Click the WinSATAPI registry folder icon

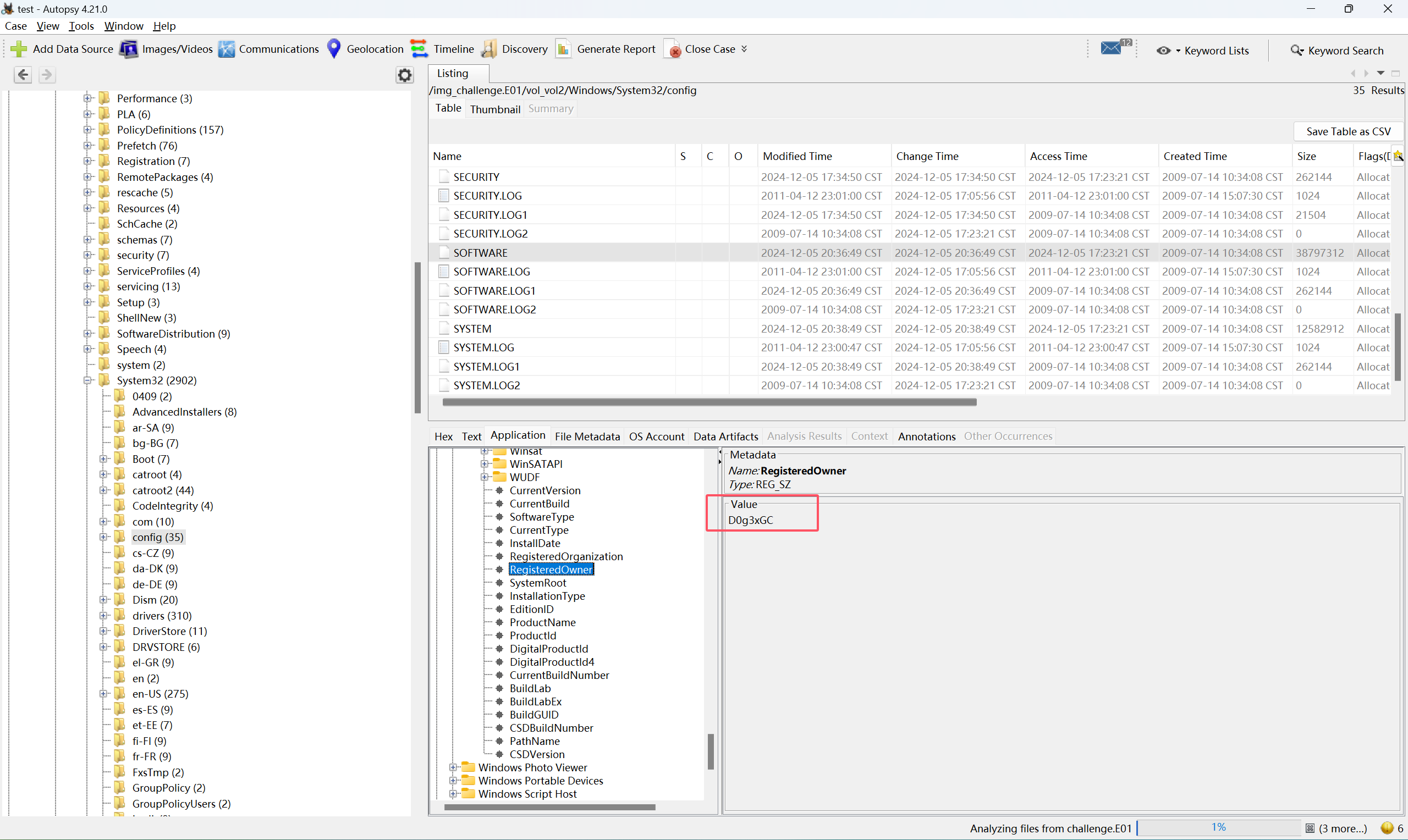click(x=499, y=464)
